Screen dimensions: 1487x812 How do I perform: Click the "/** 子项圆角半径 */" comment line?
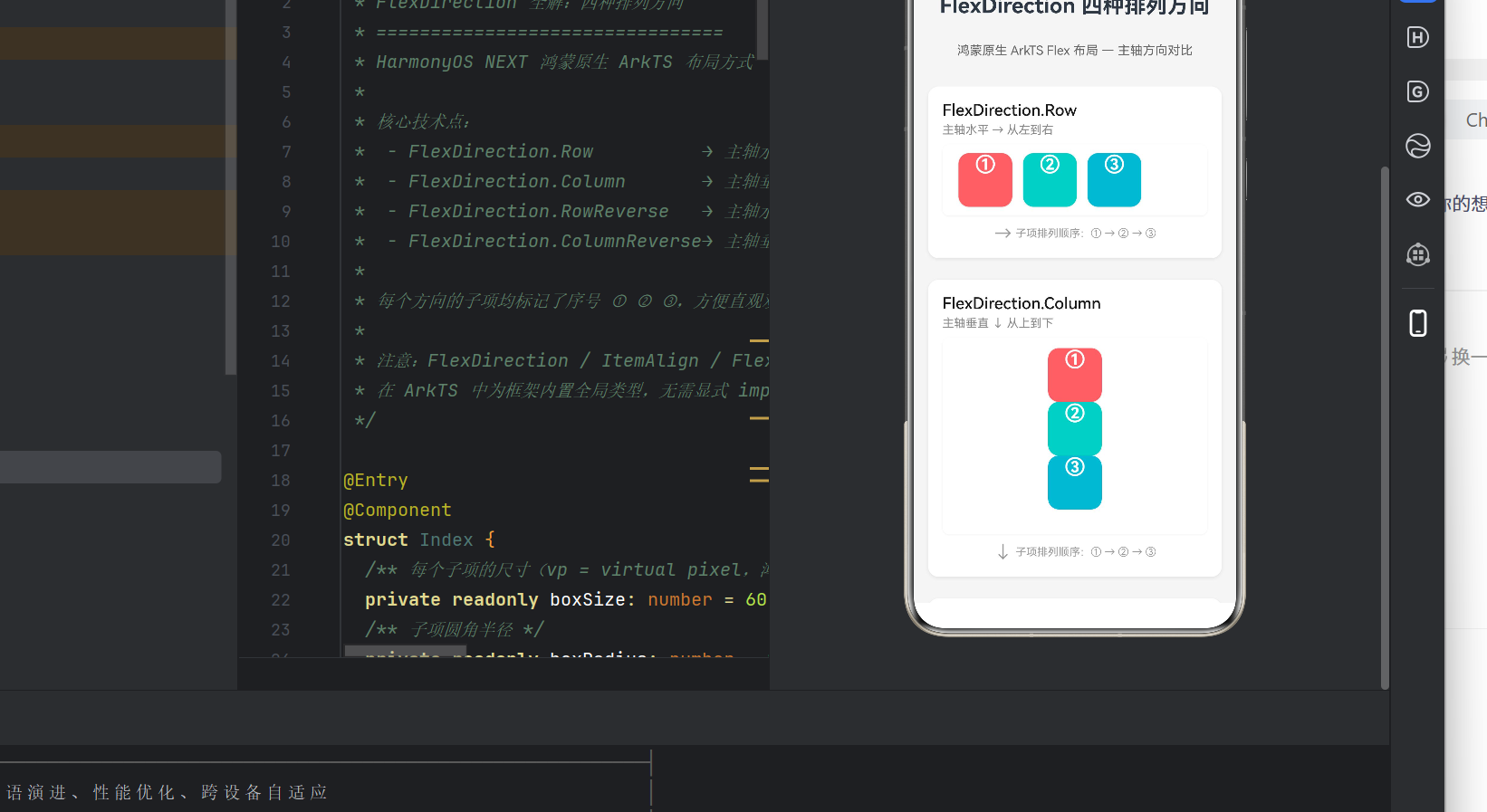pyautogui.click(x=455, y=630)
